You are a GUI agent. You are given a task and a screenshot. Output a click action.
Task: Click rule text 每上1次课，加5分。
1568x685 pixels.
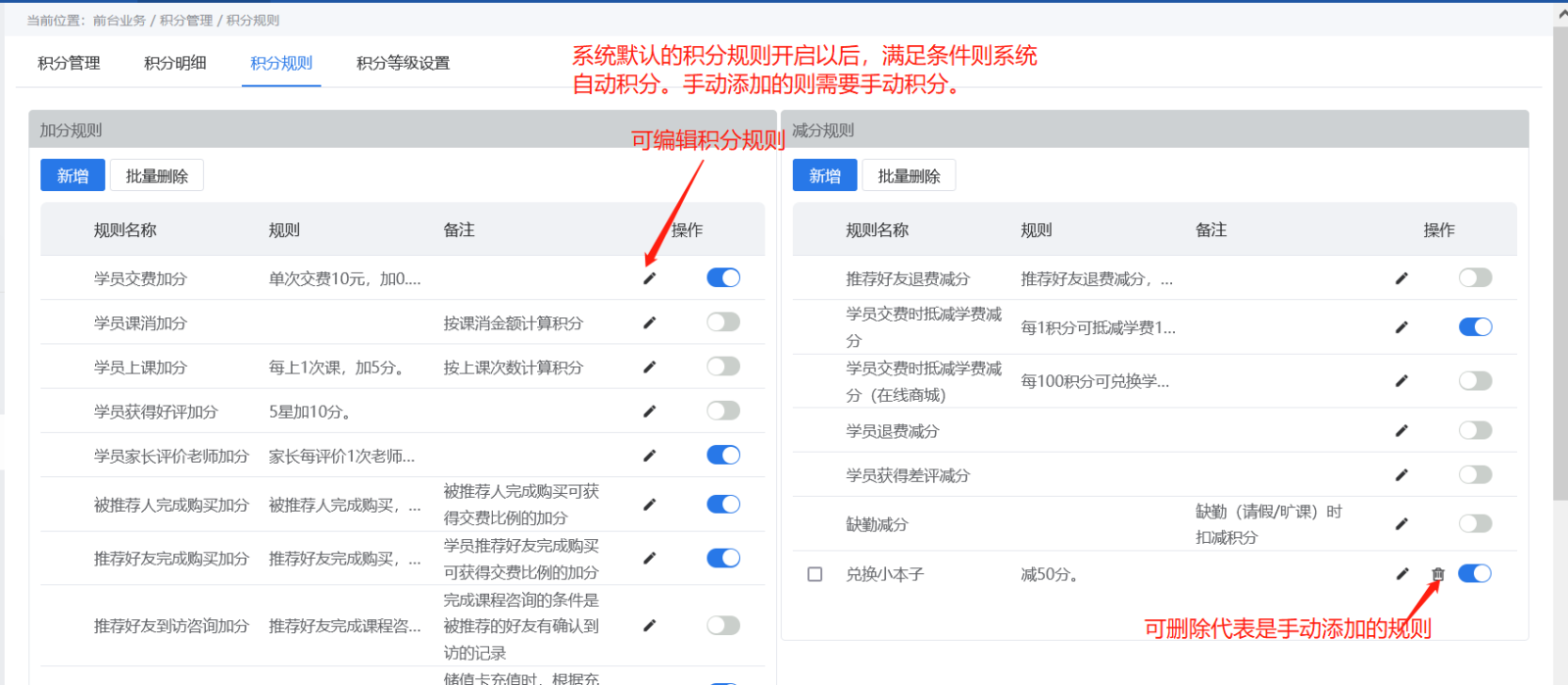pos(339,367)
